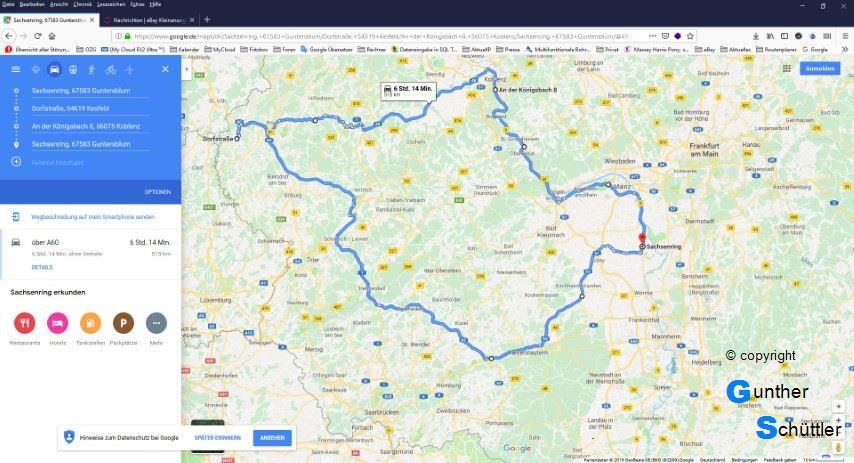Open Google apps grid icon

tap(786, 68)
